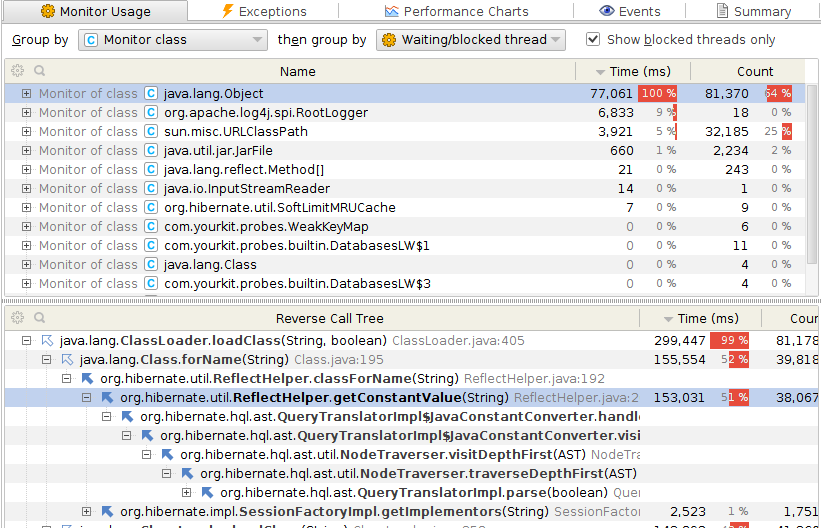Click the gear icon in the Reverse Call Tree header
The image size is (821, 528).
pyautogui.click(x=16, y=318)
